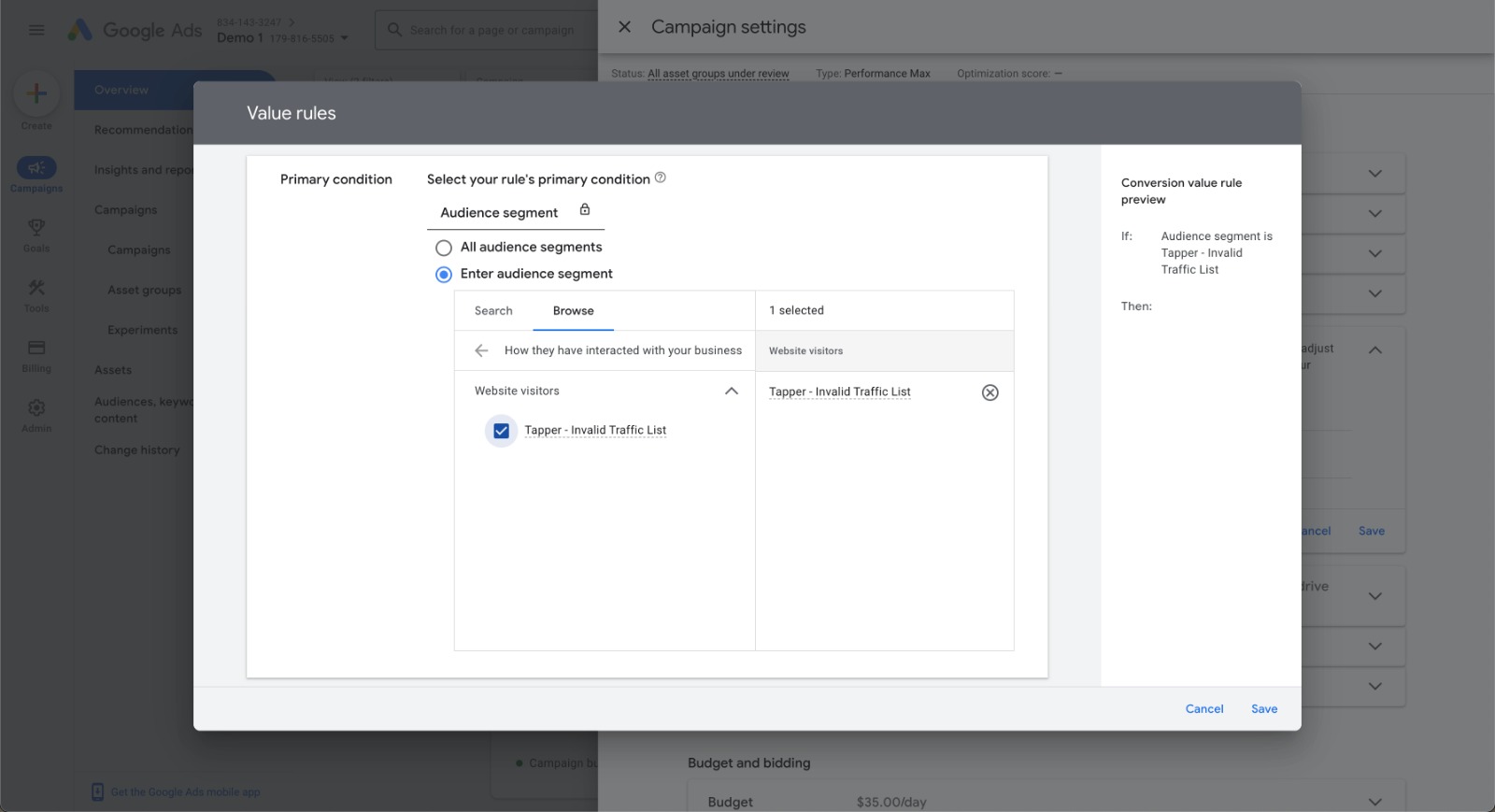This screenshot has width=1495, height=812.
Task: Switch to the Browse tab
Action: (x=573, y=311)
